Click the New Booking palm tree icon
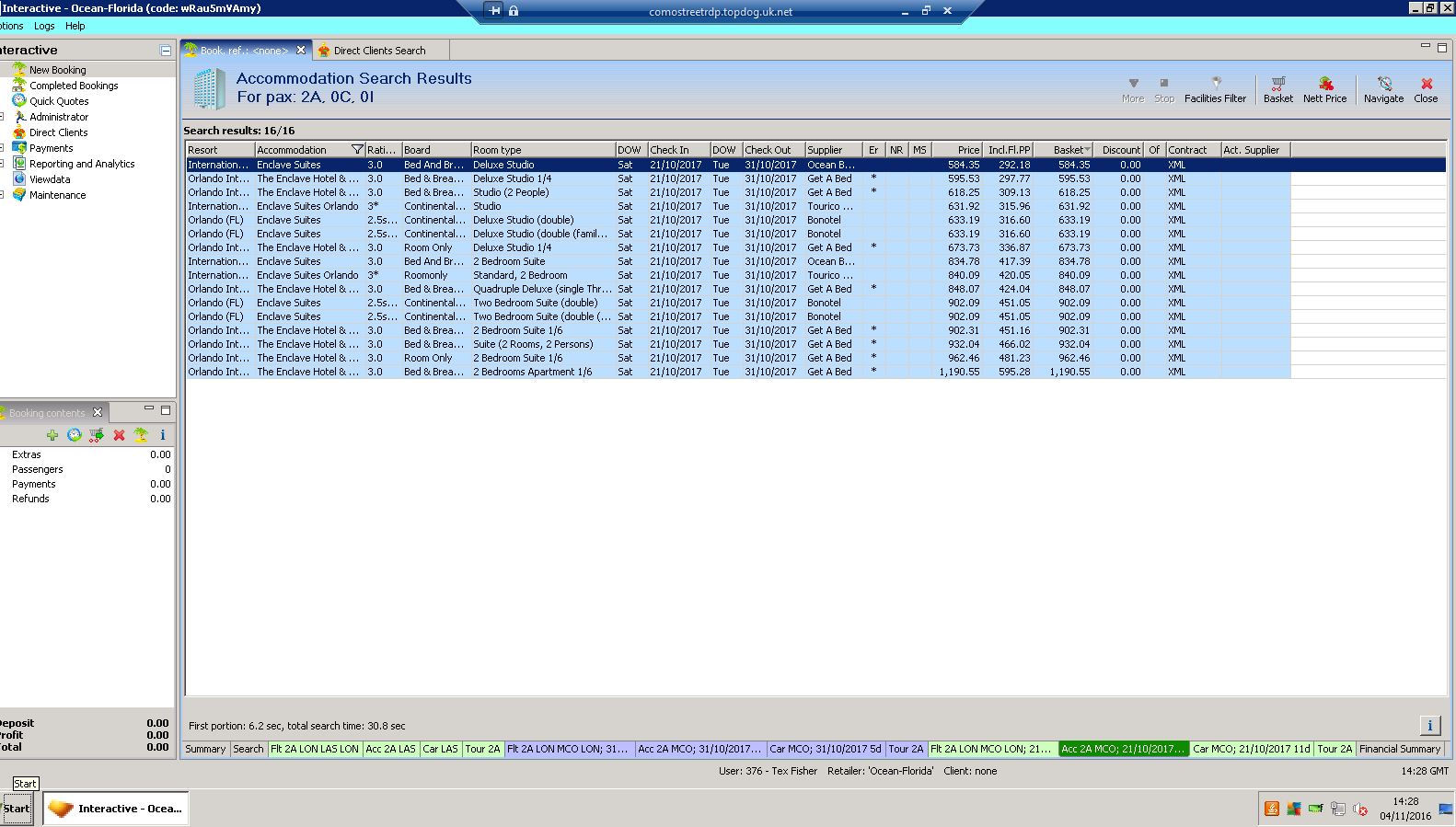 [x=18, y=69]
